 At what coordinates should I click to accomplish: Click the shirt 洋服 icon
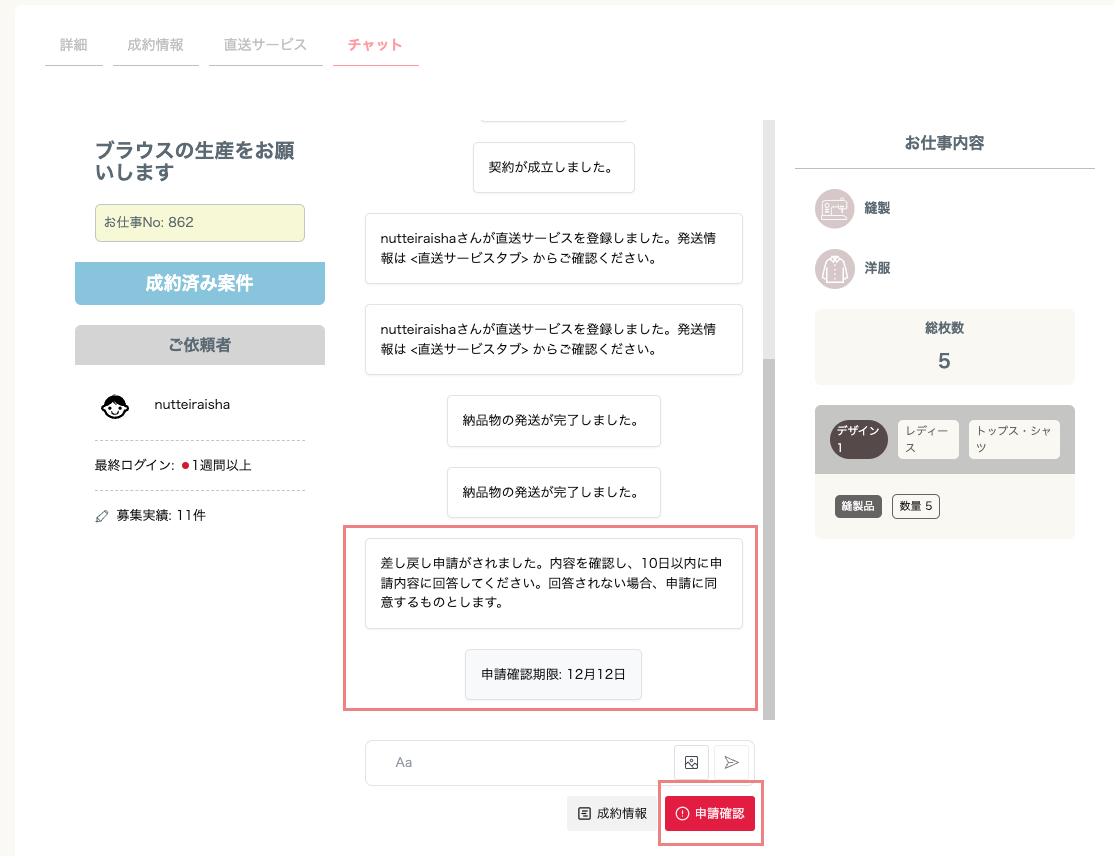(x=834, y=269)
